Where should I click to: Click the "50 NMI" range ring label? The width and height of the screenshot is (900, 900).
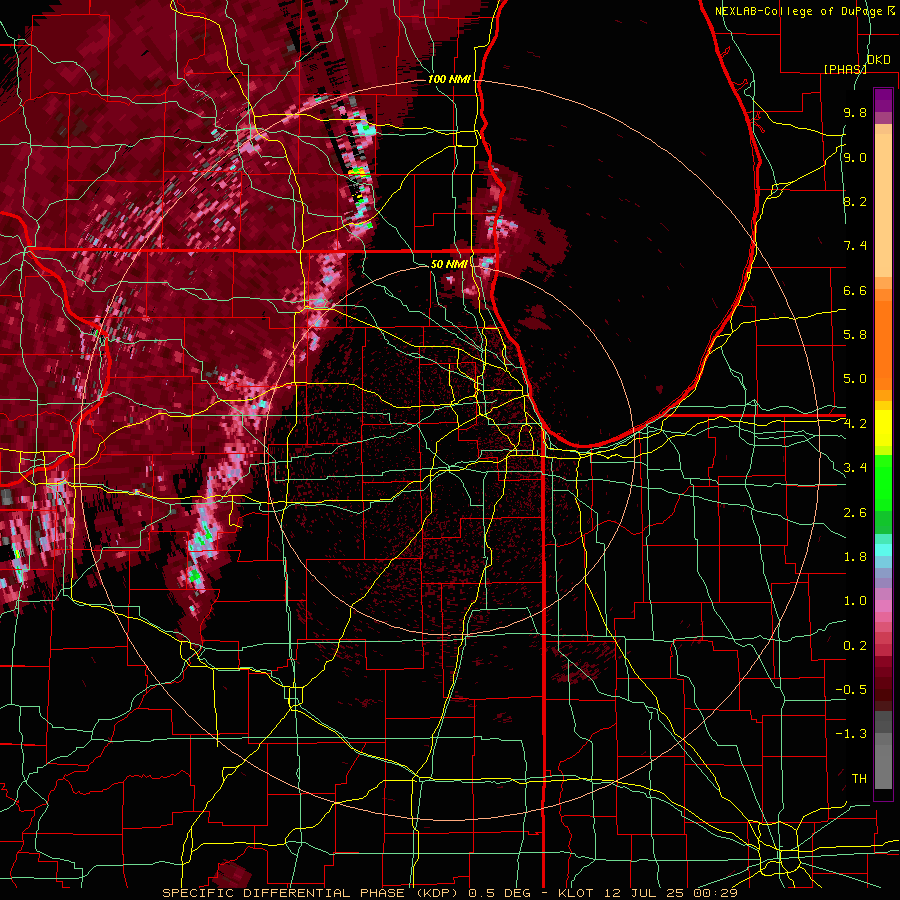[x=449, y=264]
